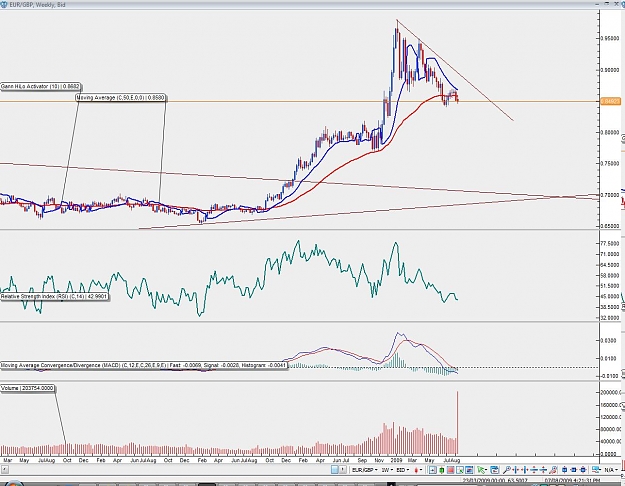Click the 0.65000 price axis label
This screenshot has width=625, height=486.
coord(610,226)
